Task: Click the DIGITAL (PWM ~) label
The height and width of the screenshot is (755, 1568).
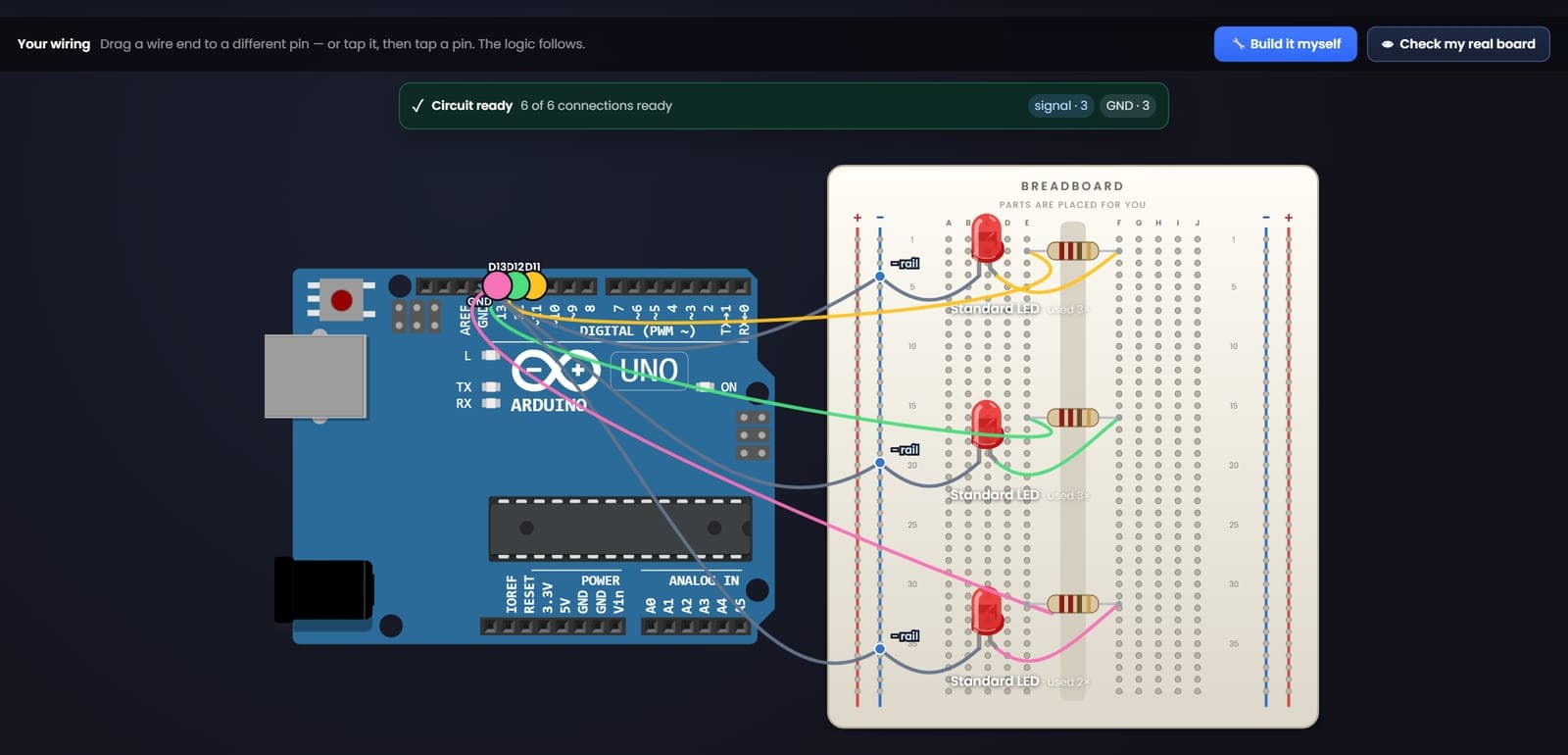Action: coord(637,331)
